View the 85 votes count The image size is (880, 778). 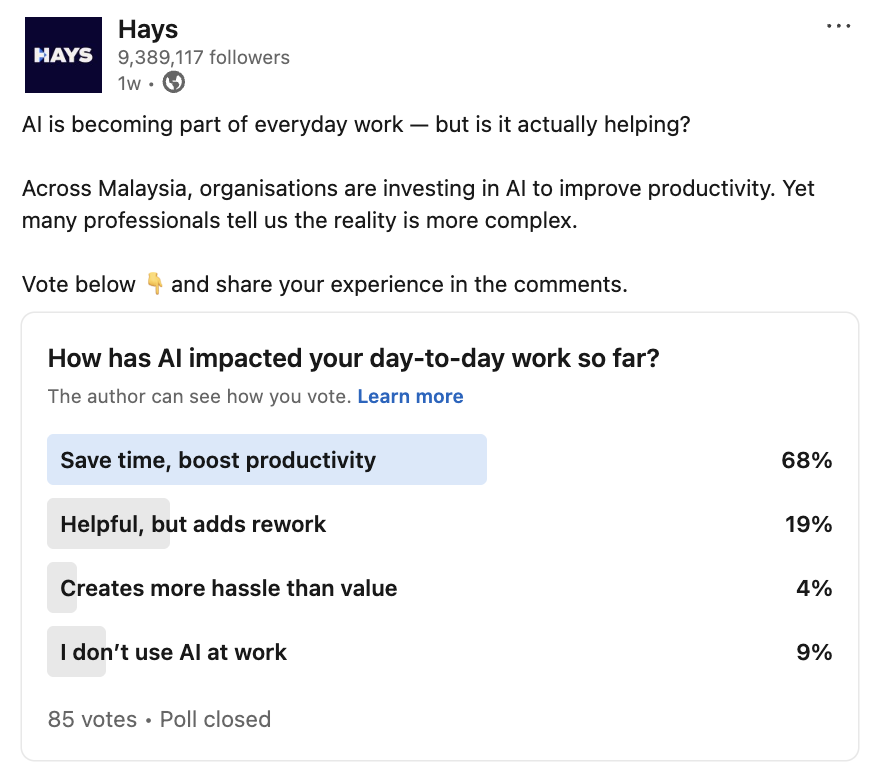click(x=92, y=719)
